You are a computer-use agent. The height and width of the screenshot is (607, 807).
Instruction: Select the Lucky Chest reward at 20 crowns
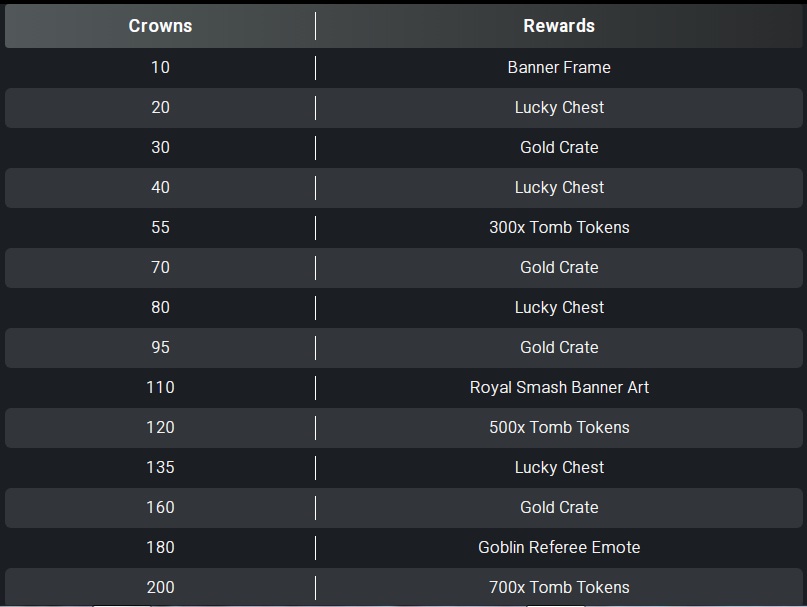tap(559, 108)
